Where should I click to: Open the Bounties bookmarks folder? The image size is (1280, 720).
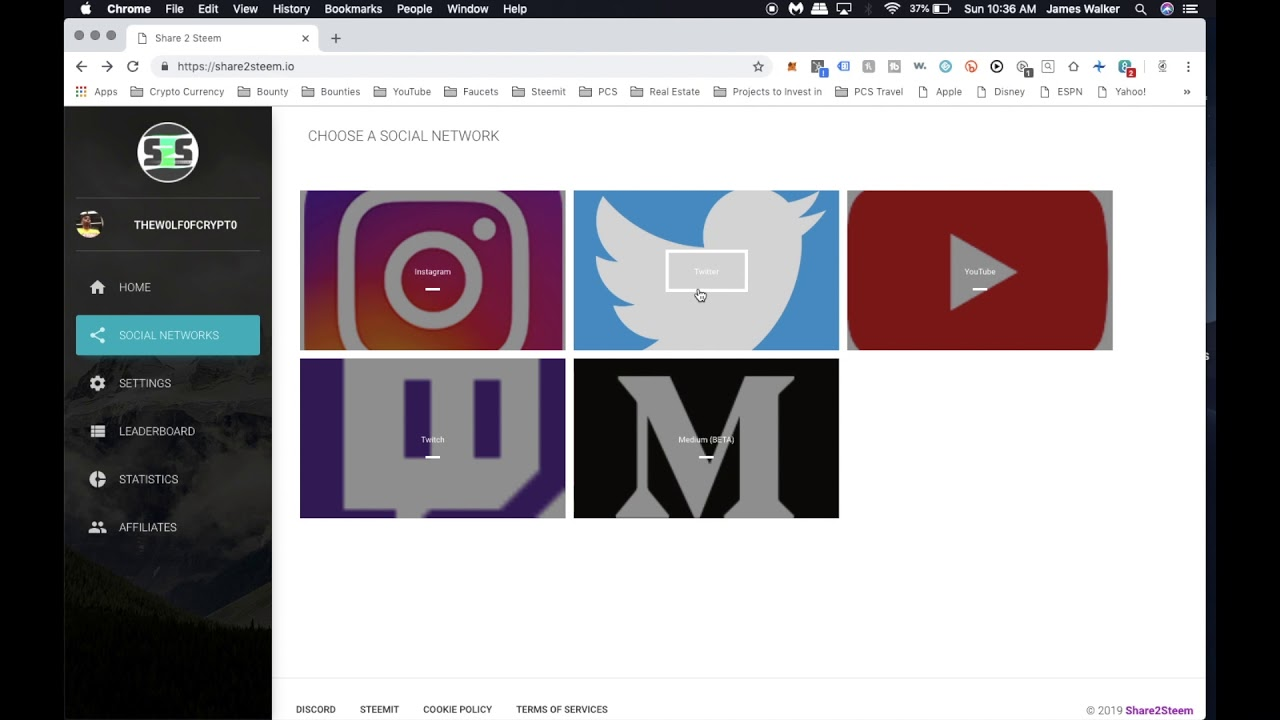[331, 92]
